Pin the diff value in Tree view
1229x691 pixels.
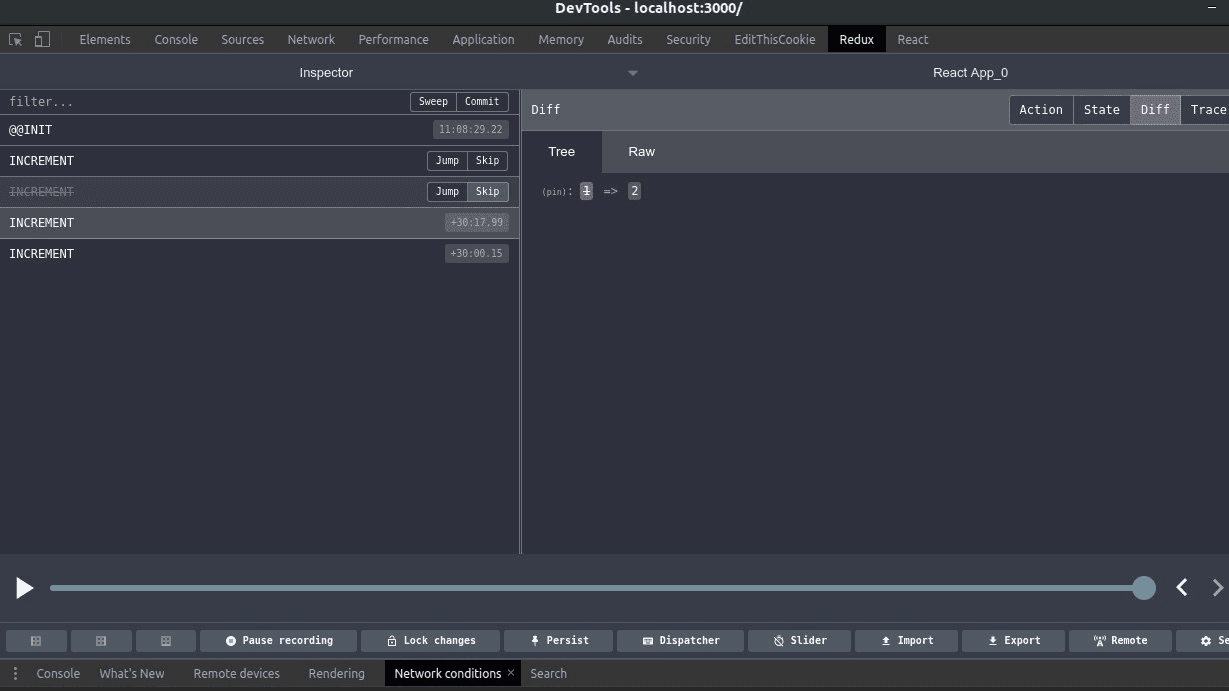click(556, 190)
